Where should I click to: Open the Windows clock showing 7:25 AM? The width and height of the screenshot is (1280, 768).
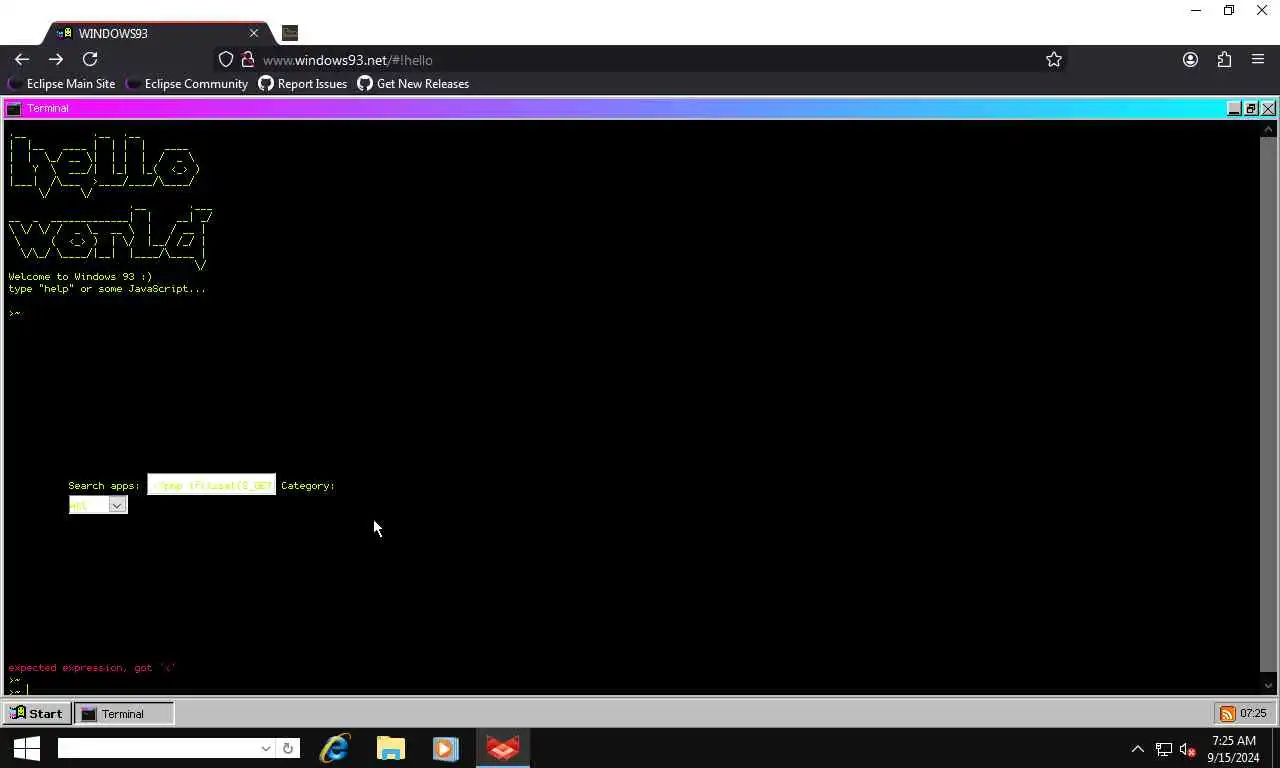point(1234,749)
